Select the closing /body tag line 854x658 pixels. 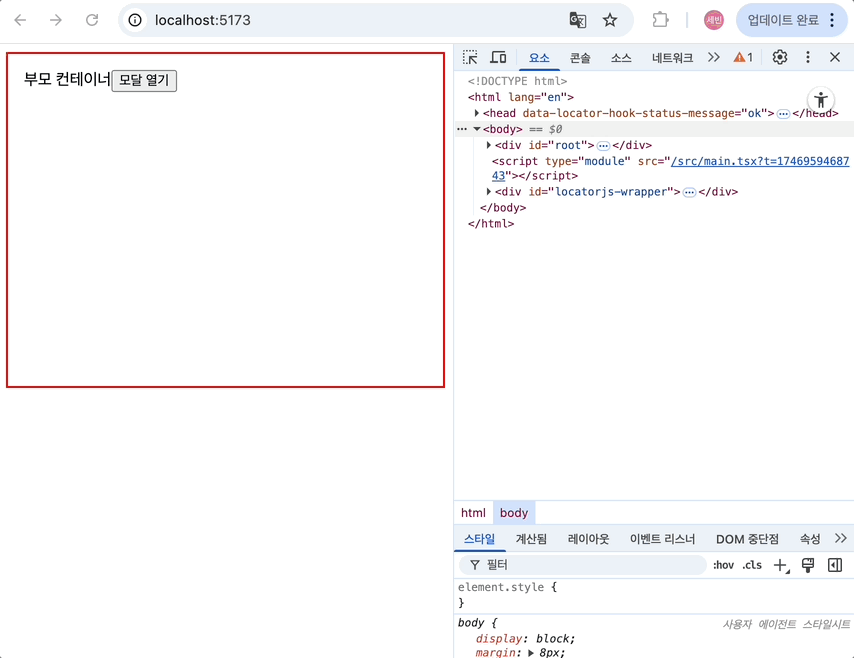pos(503,208)
